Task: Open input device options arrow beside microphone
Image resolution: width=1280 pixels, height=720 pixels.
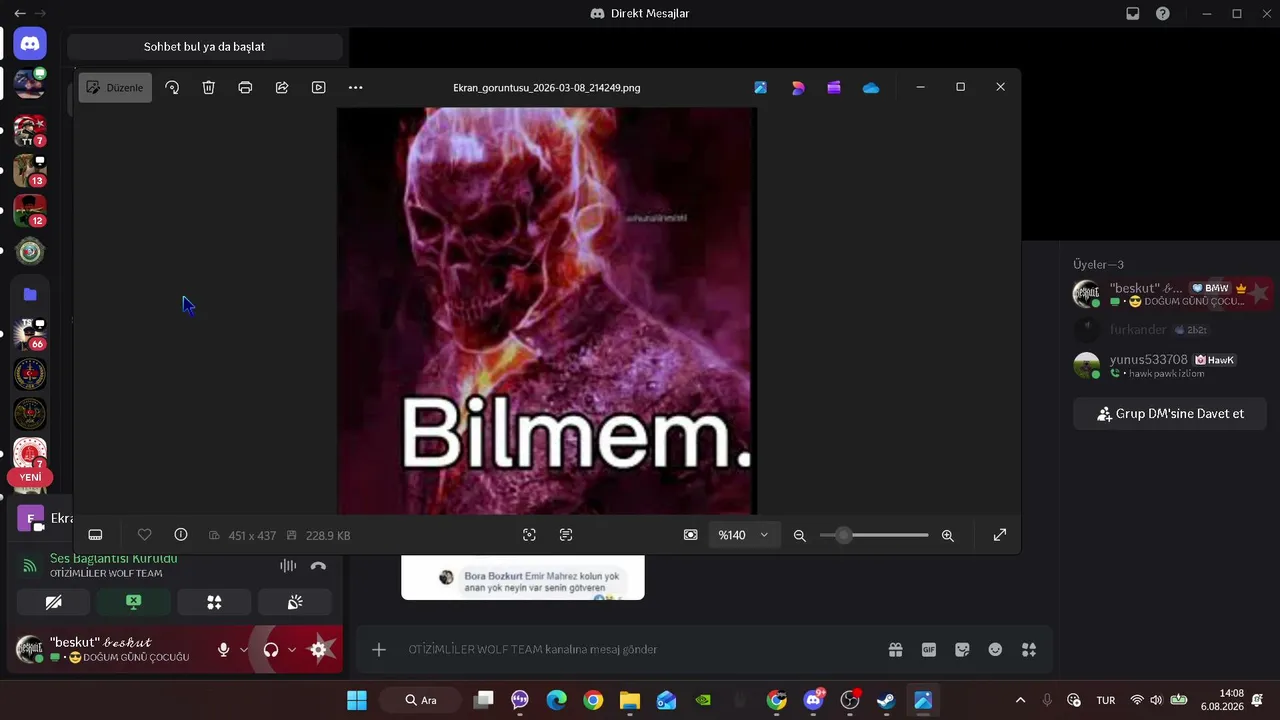Action: [243, 650]
